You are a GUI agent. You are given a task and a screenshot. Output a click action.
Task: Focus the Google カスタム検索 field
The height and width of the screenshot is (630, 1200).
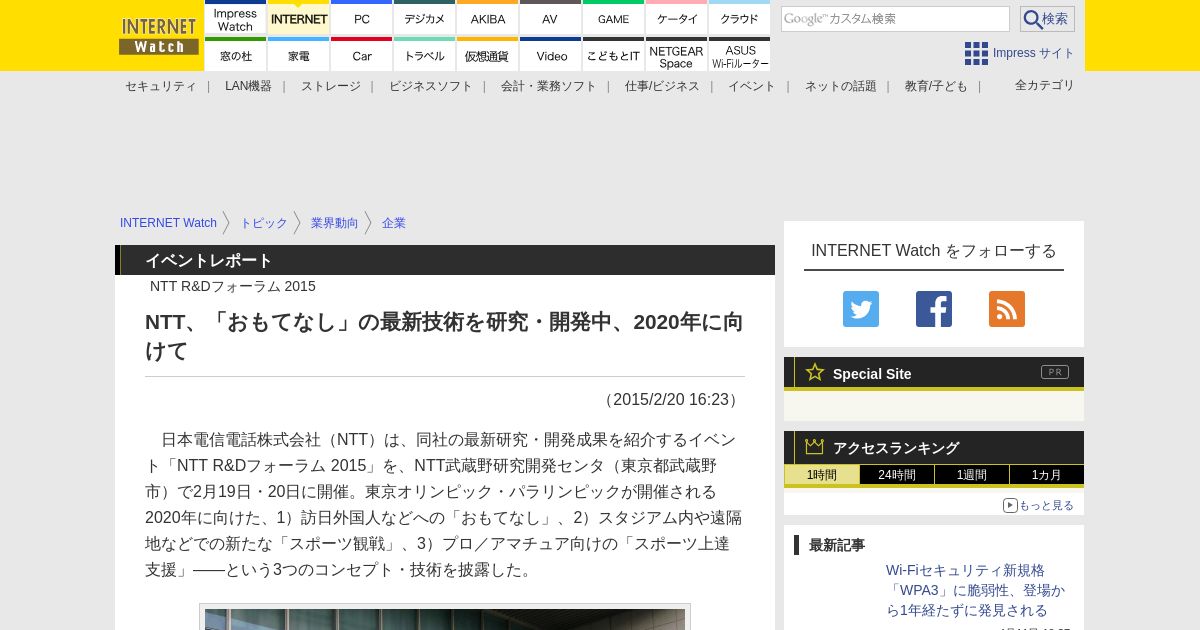pyautogui.click(x=895, y=19)
